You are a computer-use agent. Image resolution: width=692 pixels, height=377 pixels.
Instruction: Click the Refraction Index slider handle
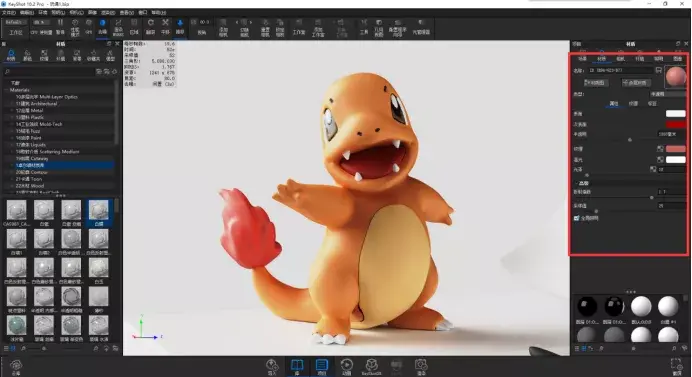coord(652,197)
